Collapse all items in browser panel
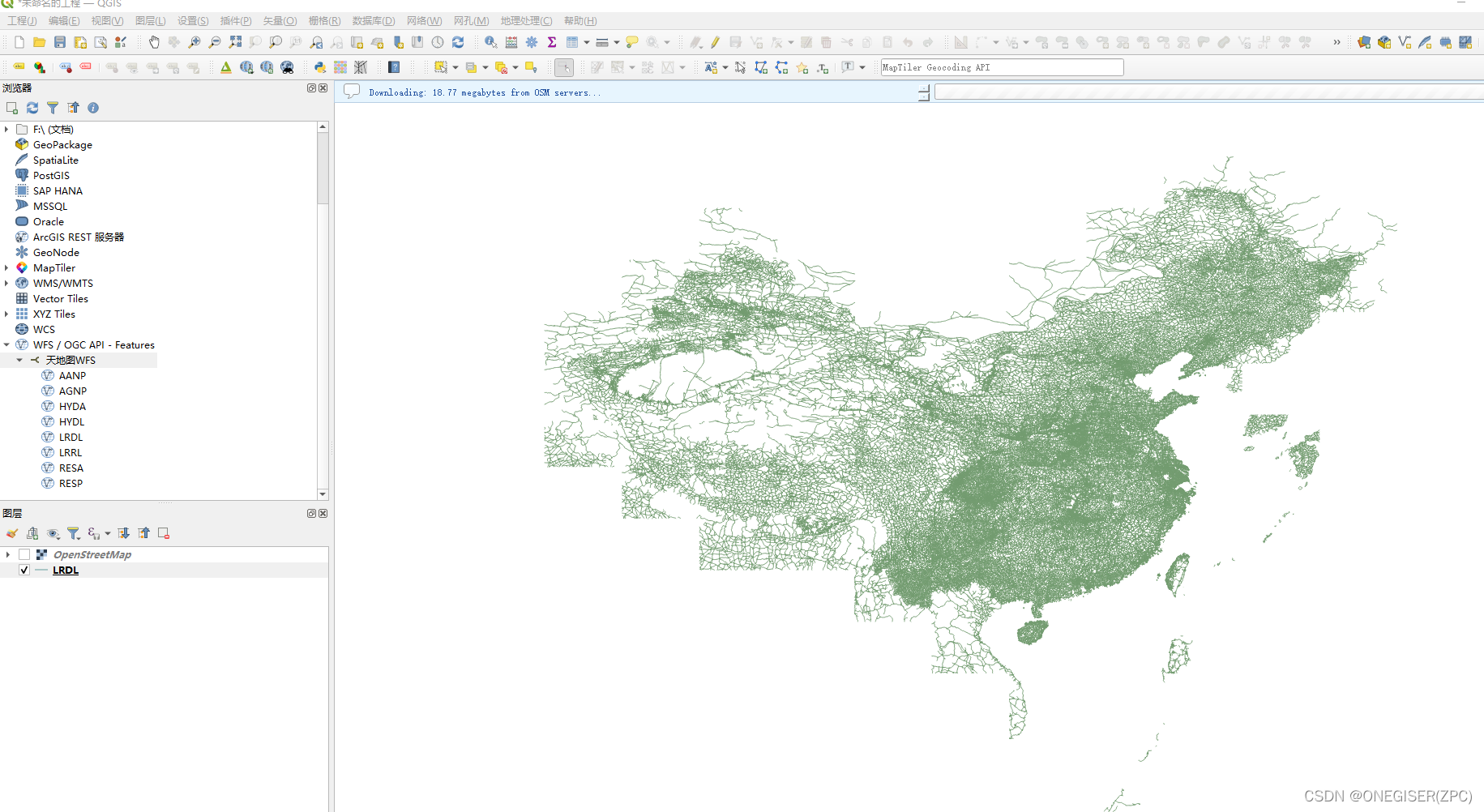Viewport: 1484px width, 812px height. [x=74, y=108]
